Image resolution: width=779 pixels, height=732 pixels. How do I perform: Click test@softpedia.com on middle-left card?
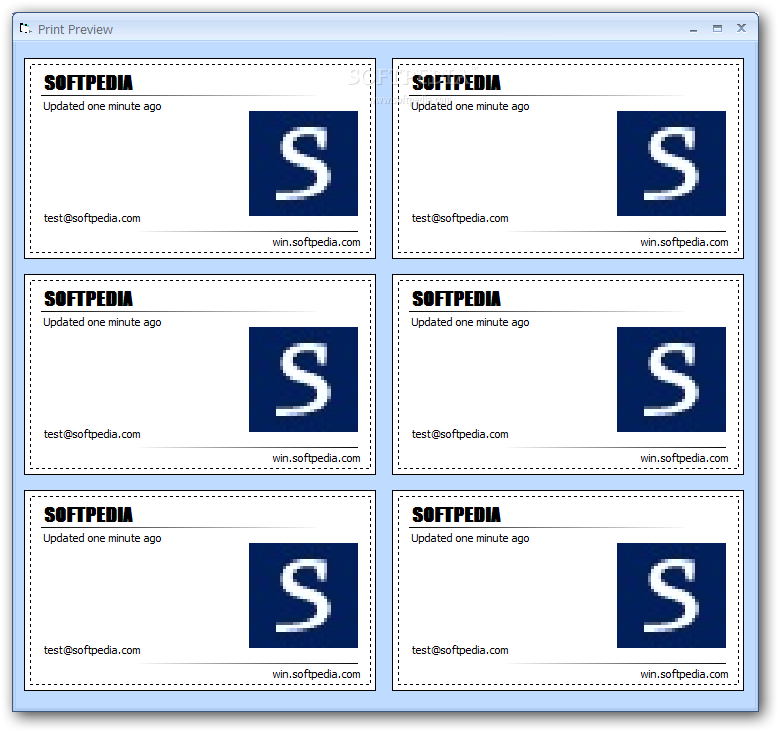click(x=92, y=434)
